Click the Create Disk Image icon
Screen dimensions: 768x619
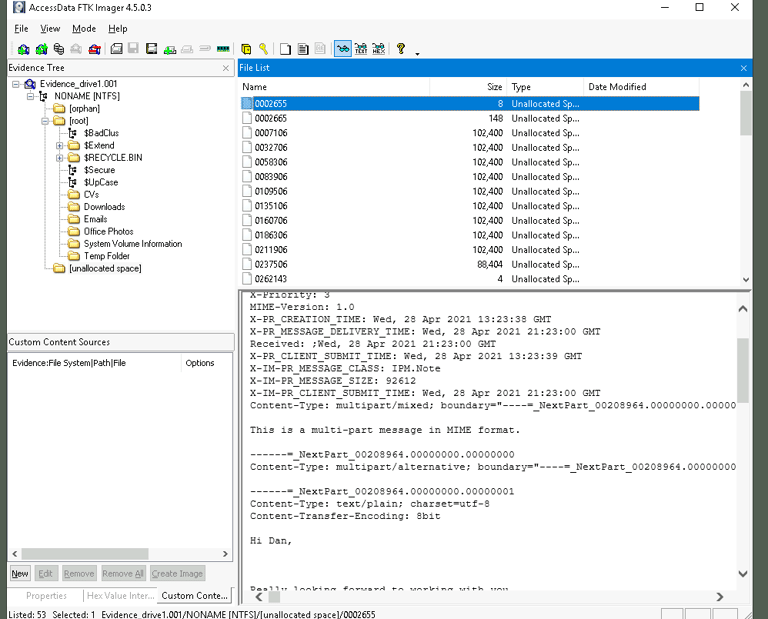pyautogui.click(x=117, y=48)
